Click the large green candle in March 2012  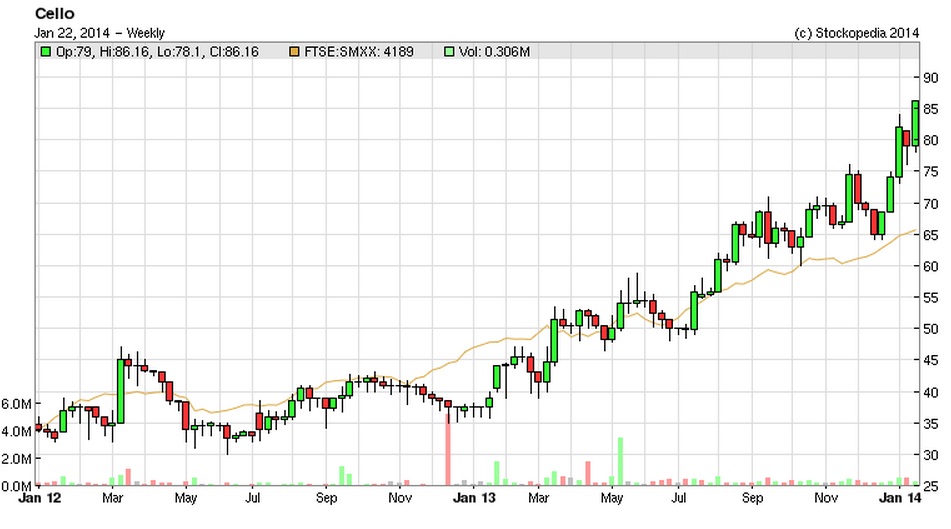[120, 391]
